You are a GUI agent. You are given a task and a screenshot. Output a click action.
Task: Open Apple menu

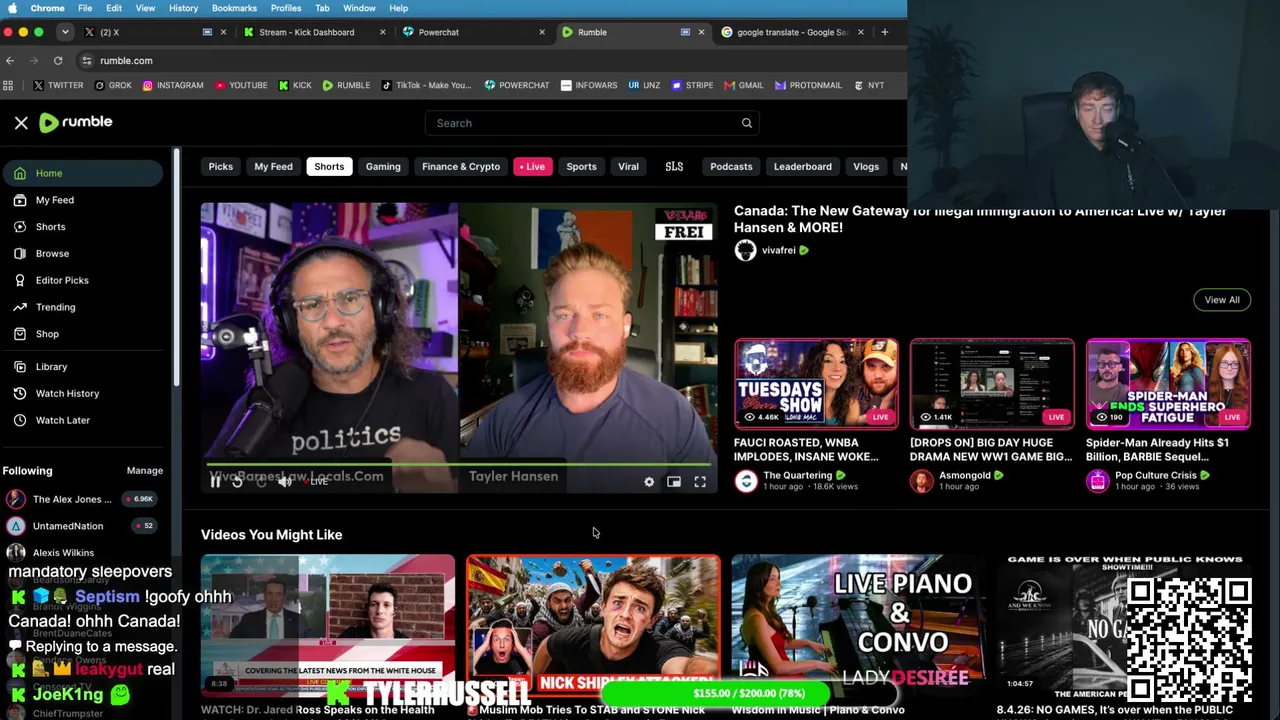click(13, 8)
